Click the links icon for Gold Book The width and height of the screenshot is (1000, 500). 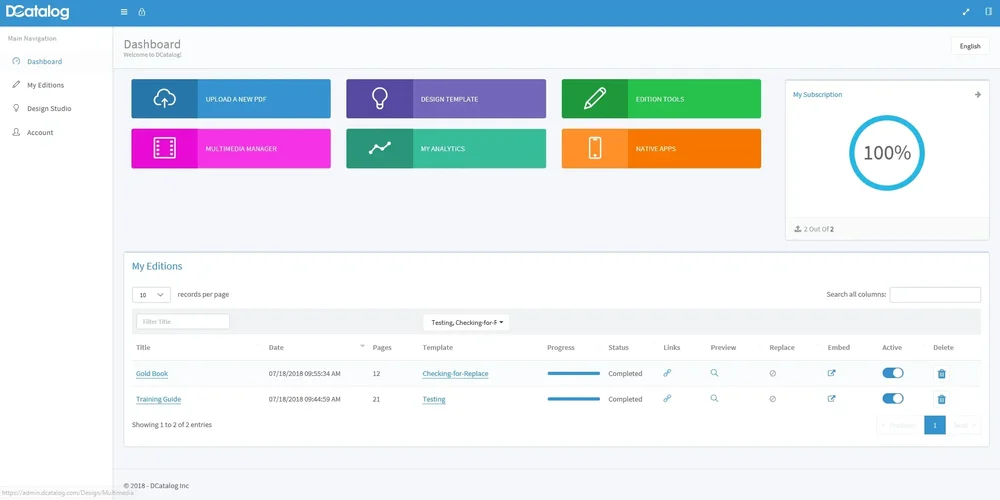click(x=667, y=373)
